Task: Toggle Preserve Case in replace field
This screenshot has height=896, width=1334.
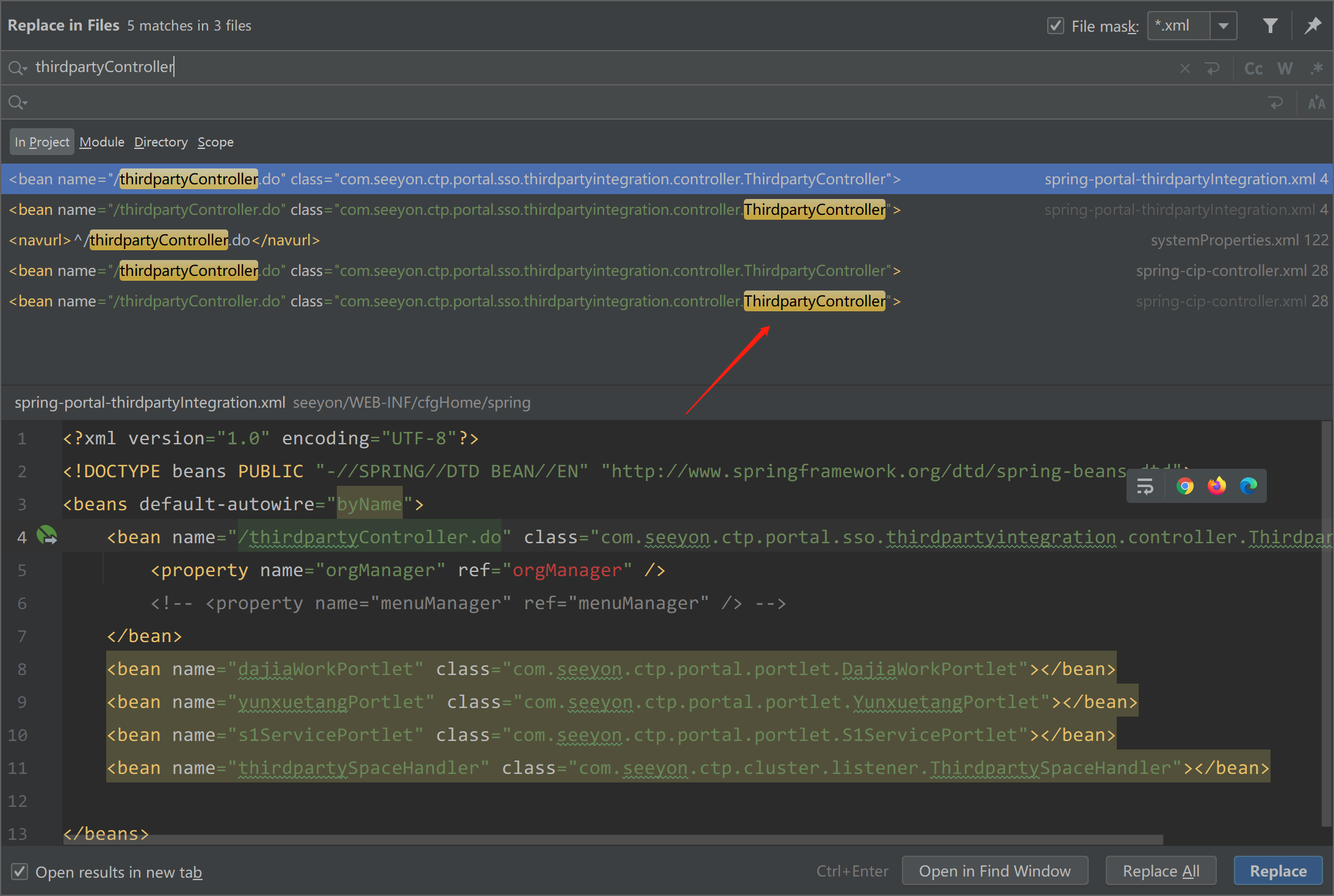Action: click(1316, 103)
